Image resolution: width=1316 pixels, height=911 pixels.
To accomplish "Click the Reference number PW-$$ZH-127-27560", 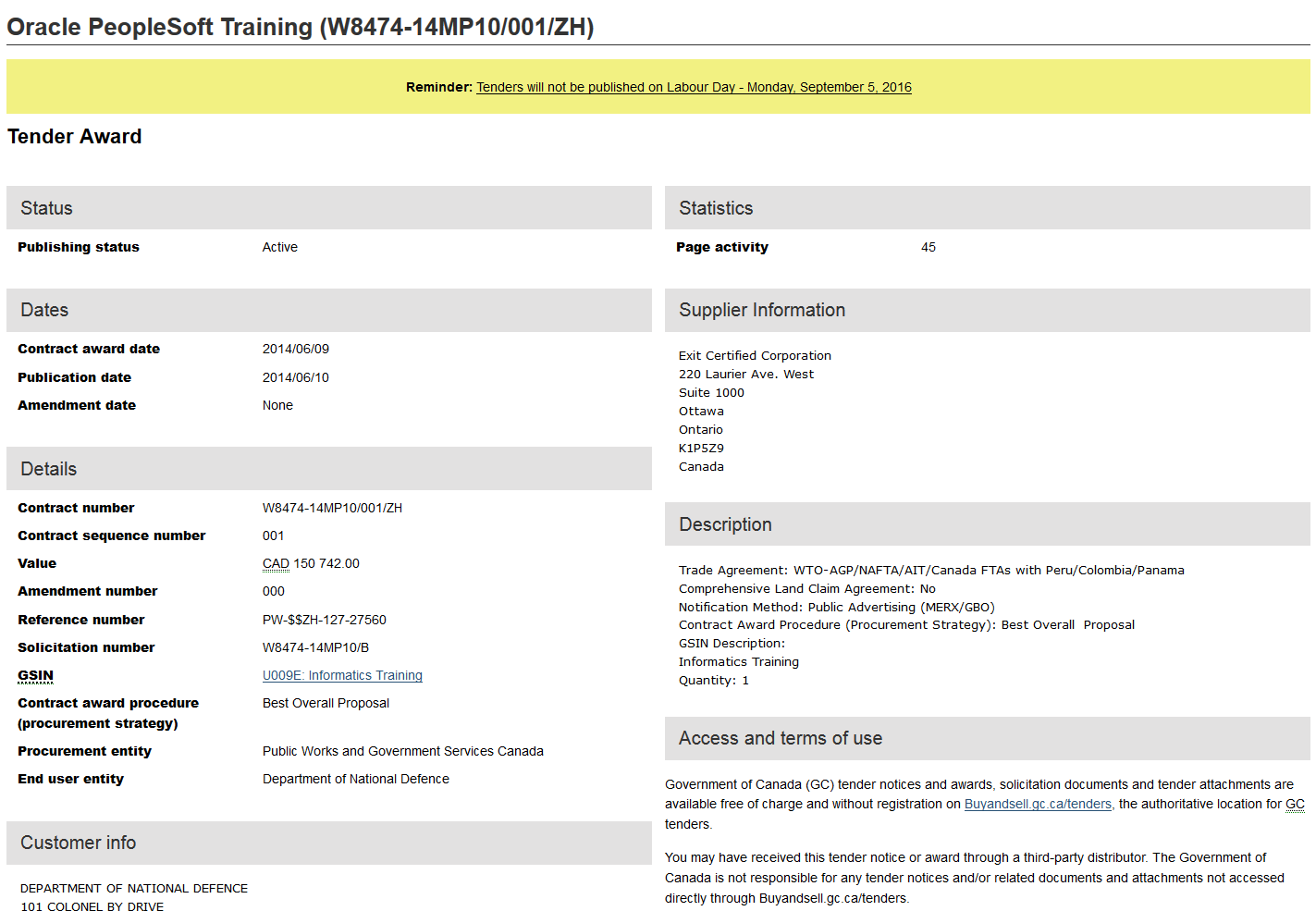I will click(x=325, y=620).
